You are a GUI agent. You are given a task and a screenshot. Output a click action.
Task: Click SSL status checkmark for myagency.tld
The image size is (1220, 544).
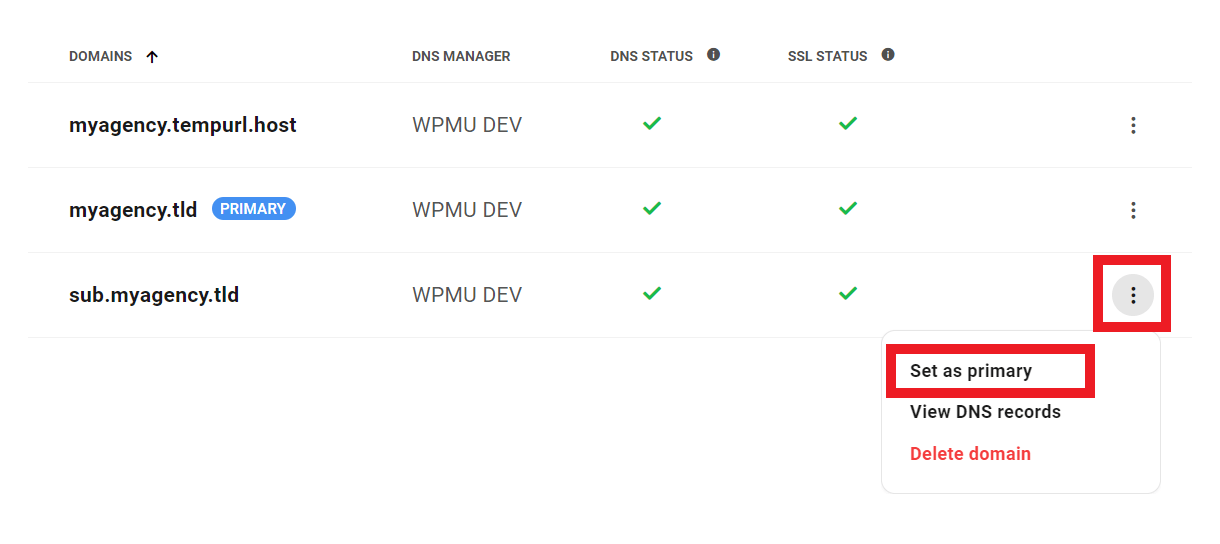848,209
